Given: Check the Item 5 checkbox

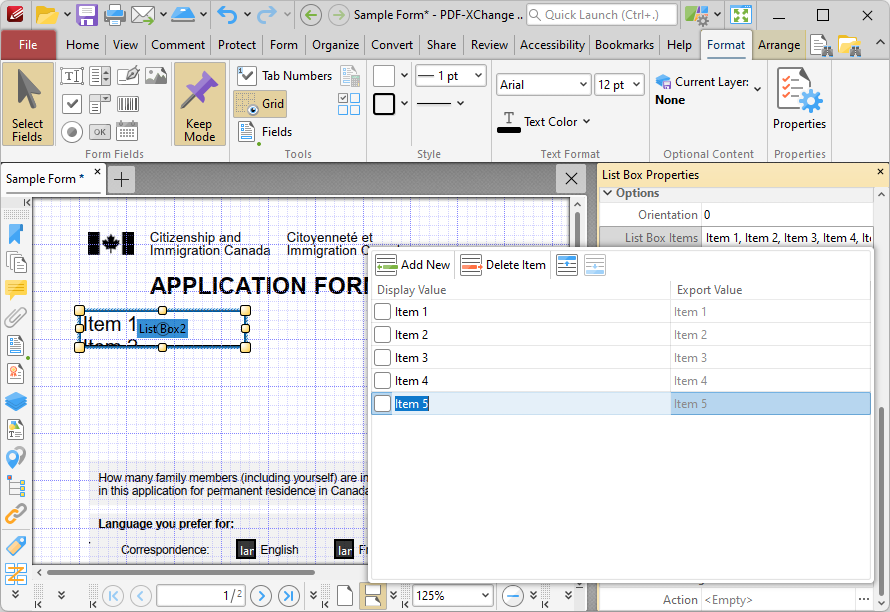Looking at the screenshot, I should point(383,404).
